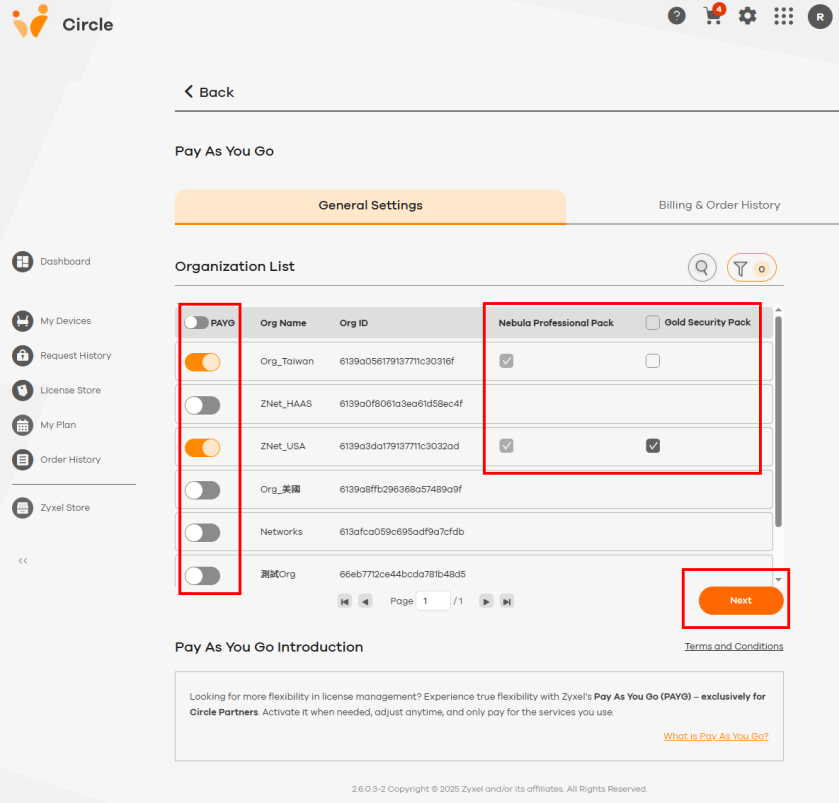Enable PAYG for 測試Org
839x803 pixels.
[x=202, y=576]
